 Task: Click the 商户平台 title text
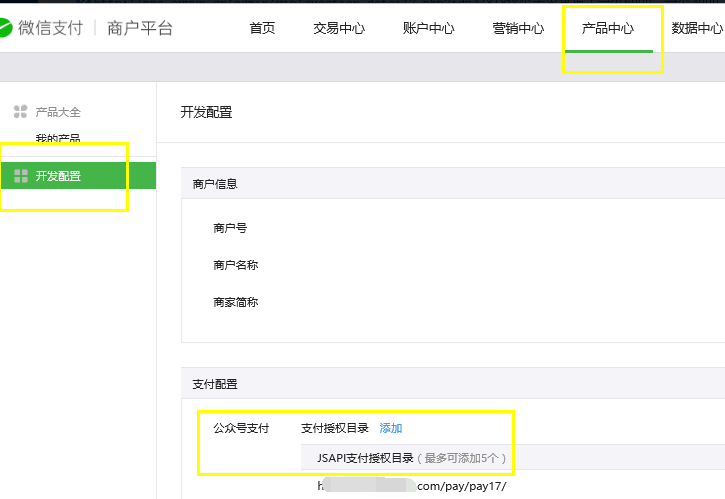coord(139,28)
